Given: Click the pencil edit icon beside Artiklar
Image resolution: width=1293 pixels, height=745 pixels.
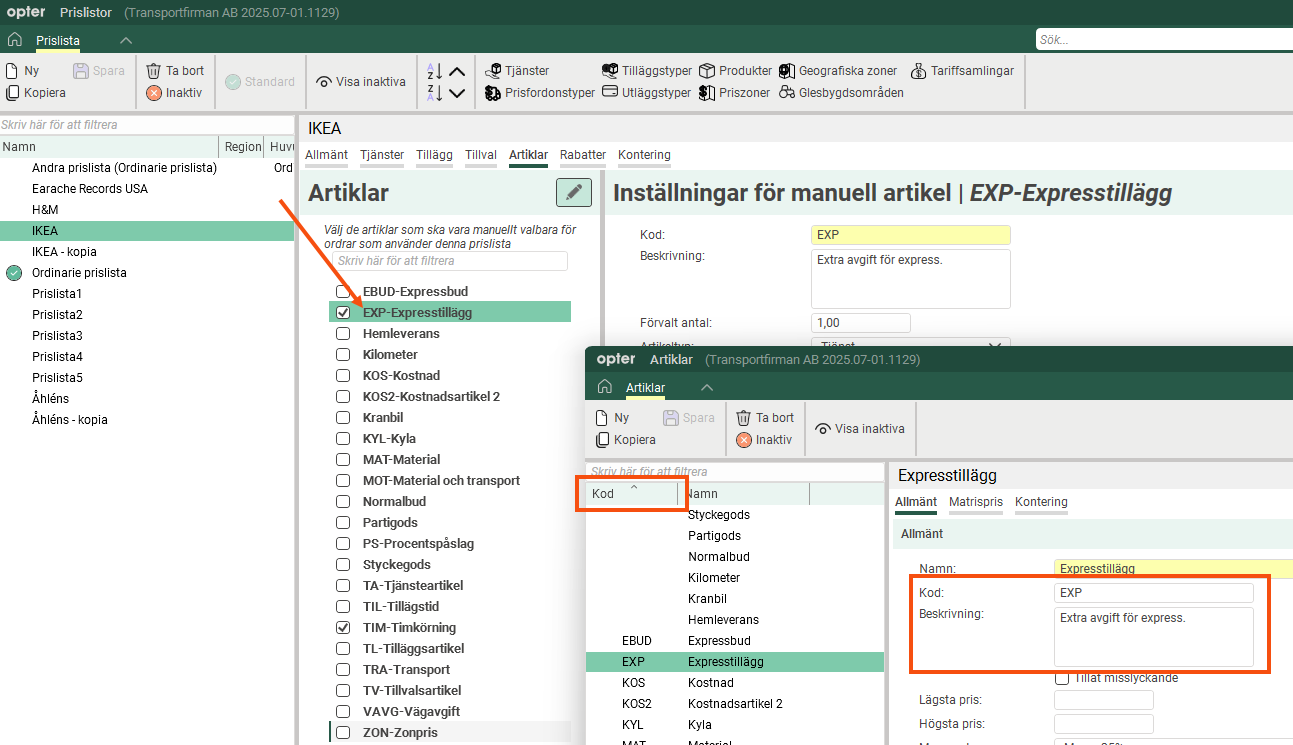Looking at the screenshot, I should [x=573, y=193].
